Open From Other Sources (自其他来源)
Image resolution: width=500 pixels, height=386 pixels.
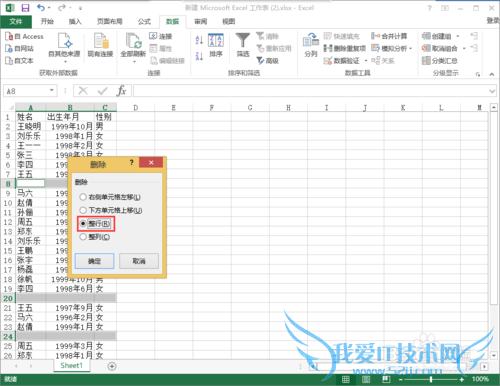point(64,47)
